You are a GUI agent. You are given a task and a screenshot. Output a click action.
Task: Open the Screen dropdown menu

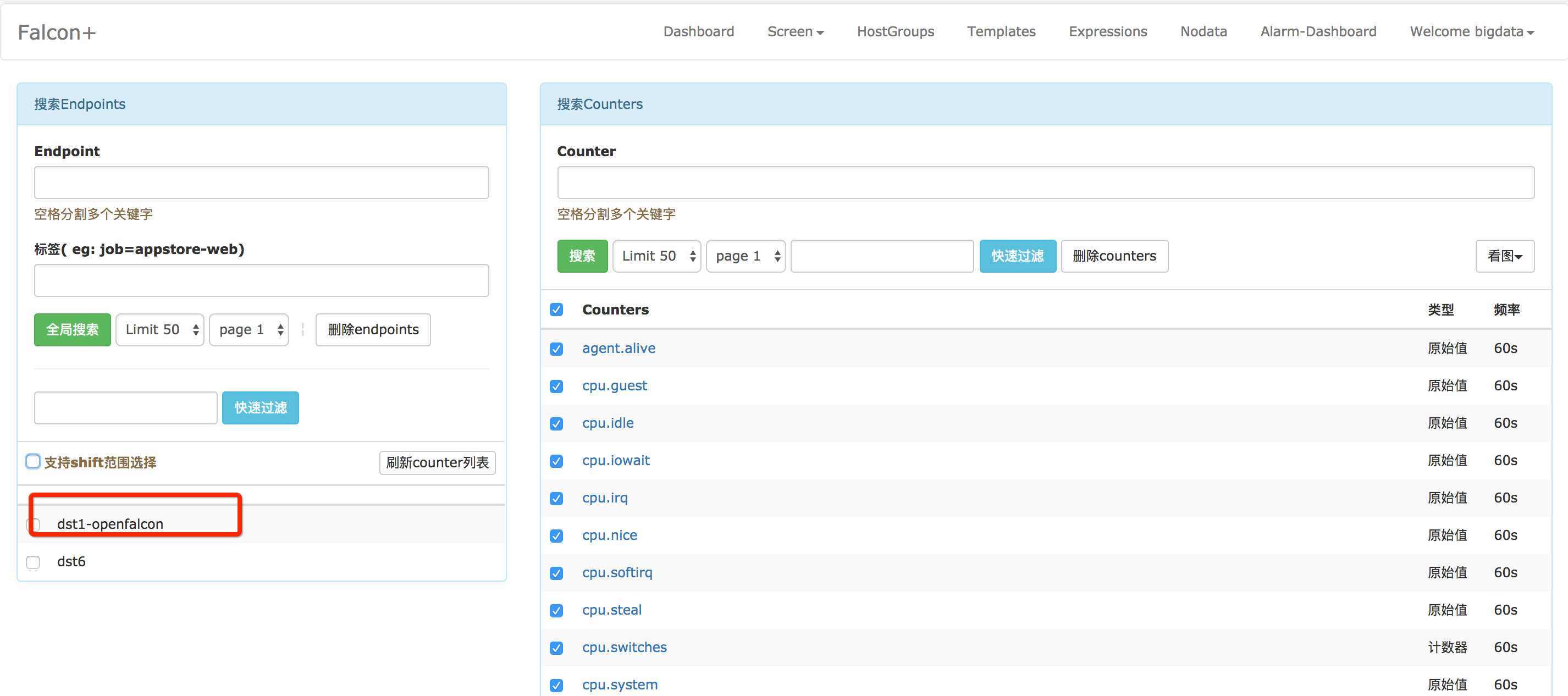[795, 32]
